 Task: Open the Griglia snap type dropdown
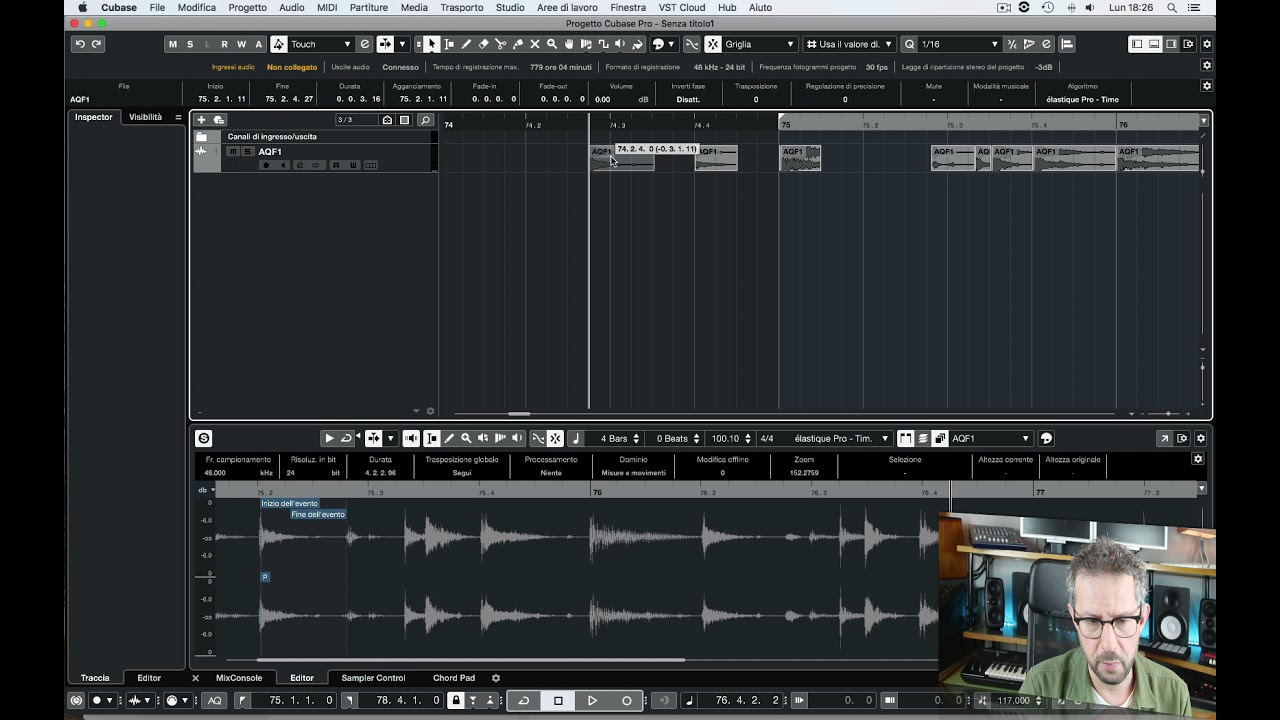[760, 44]
